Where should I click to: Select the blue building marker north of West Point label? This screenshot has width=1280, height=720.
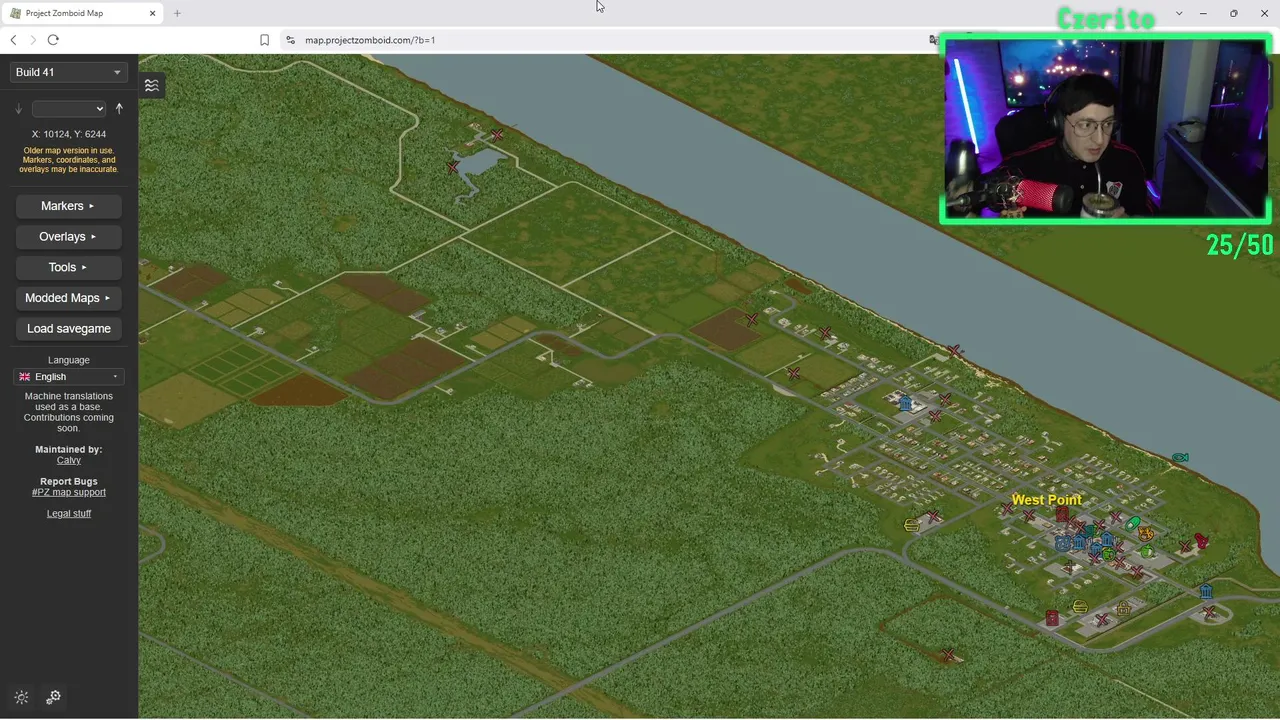[905, 403]
